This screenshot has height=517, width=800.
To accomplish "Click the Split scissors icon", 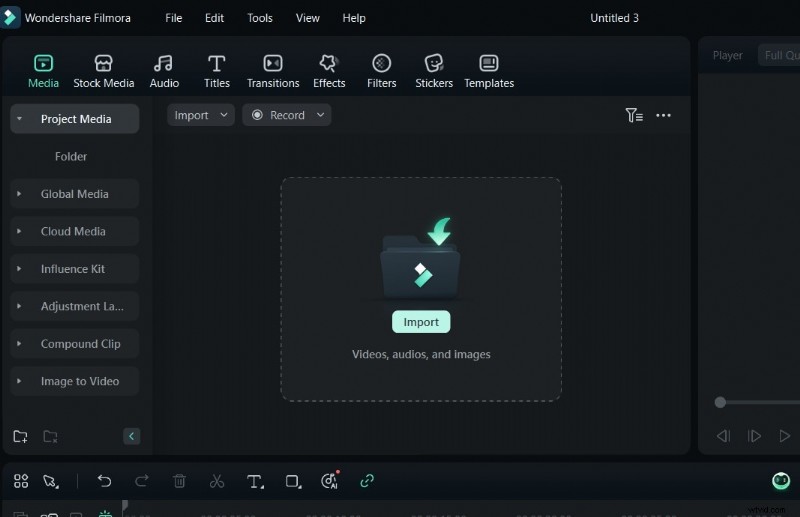I will coord(217,481).
